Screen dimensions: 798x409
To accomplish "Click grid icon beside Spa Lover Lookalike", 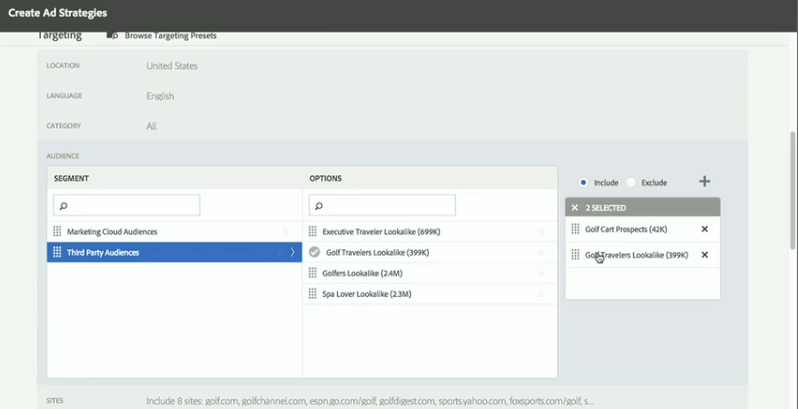I will point(312,294).
